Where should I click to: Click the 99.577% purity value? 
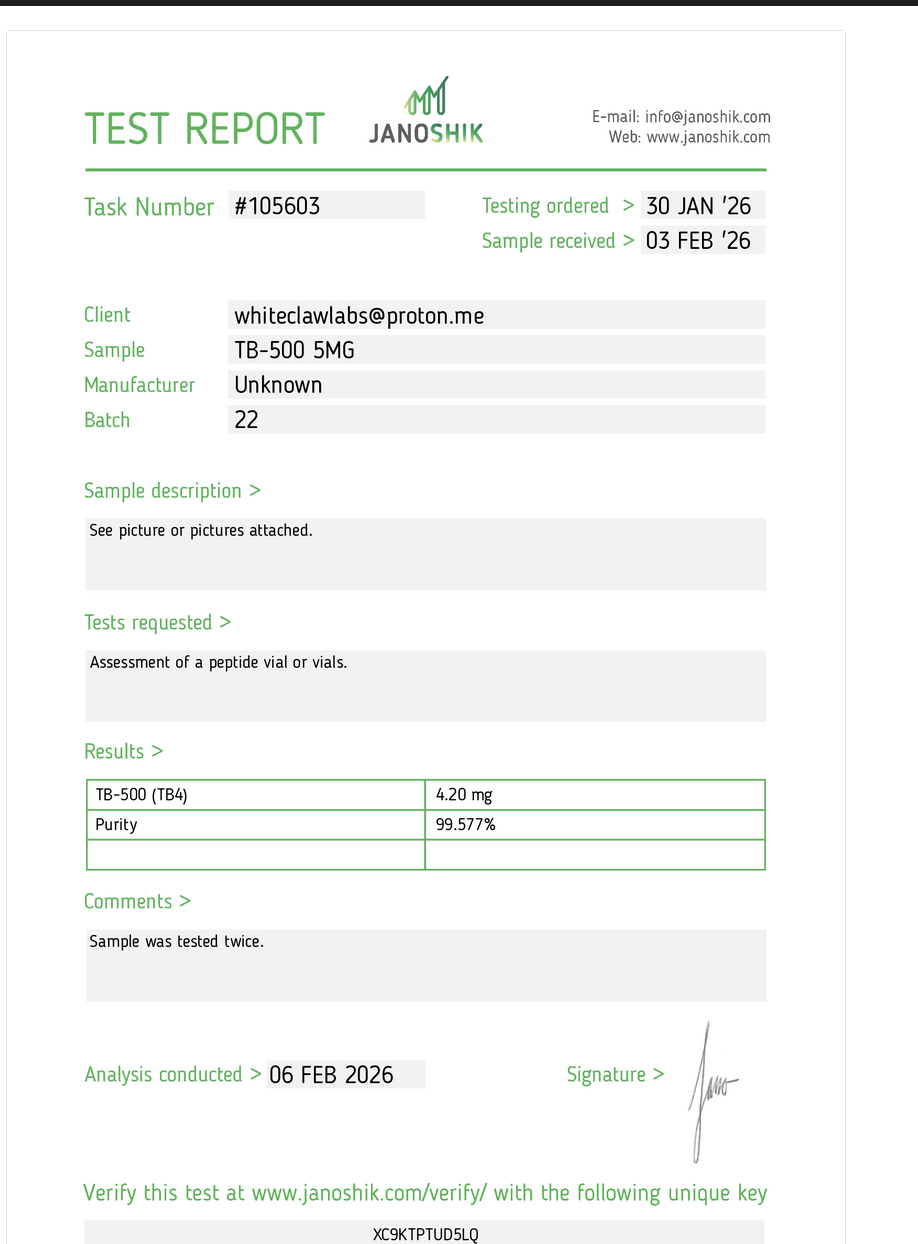click(595, 825)
